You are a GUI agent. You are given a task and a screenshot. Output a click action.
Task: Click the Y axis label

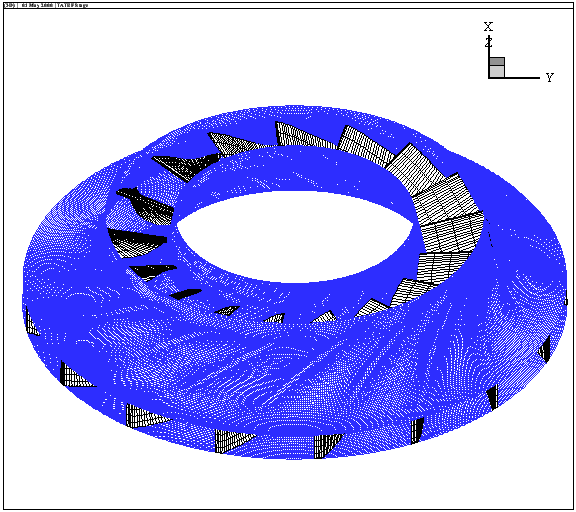pyautogui.click(x=549, y=77)
